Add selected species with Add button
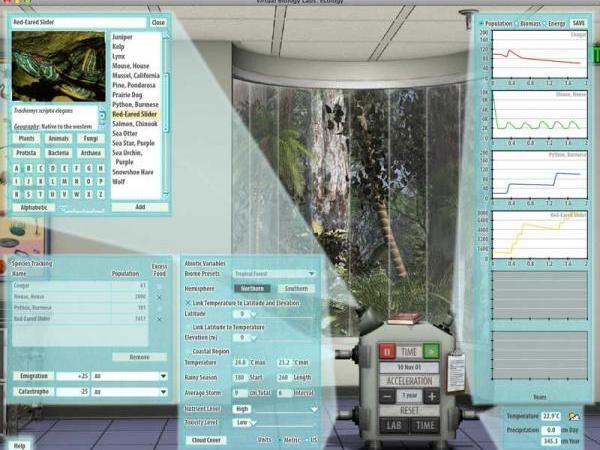Viewport: 600px width, 450px height. tap(140, 207)
